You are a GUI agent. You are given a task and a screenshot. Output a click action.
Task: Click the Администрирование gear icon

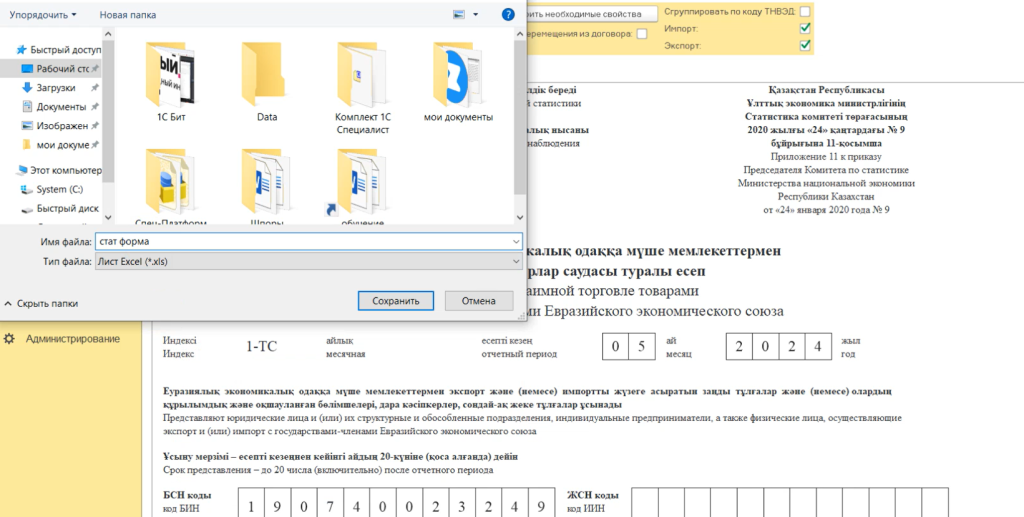[10, 339]
